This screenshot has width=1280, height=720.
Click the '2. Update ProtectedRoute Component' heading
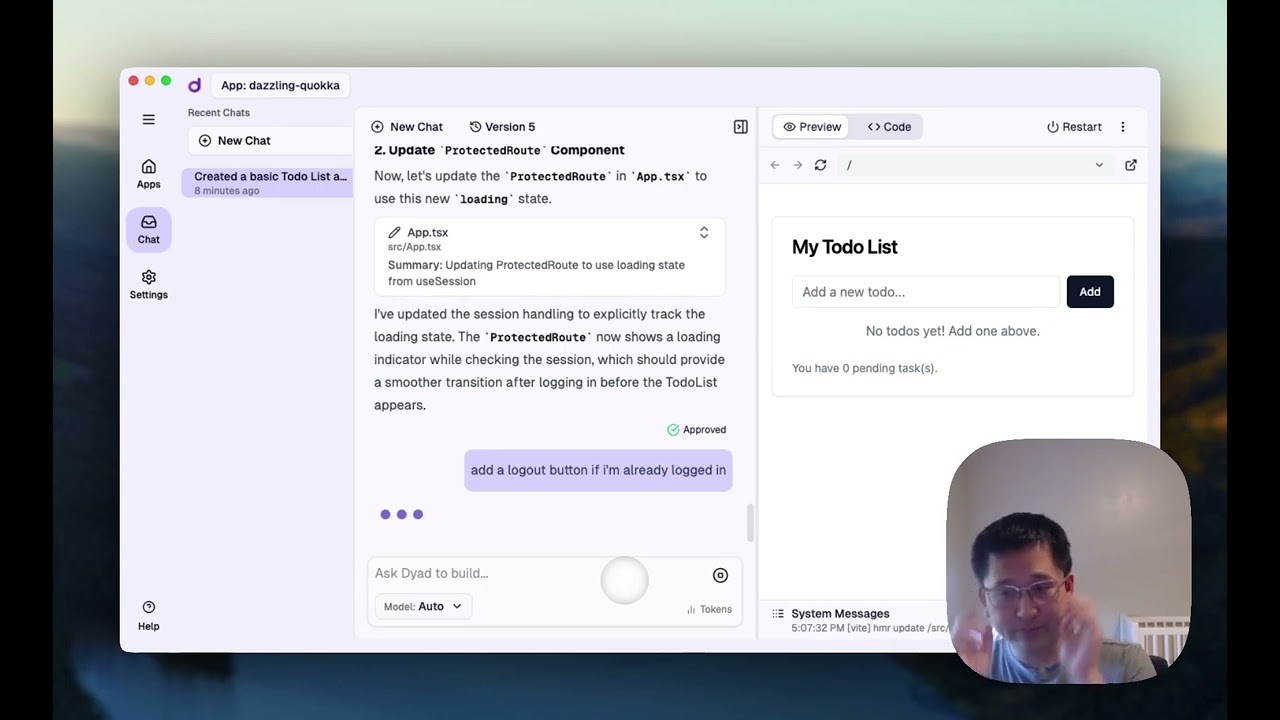499,150
